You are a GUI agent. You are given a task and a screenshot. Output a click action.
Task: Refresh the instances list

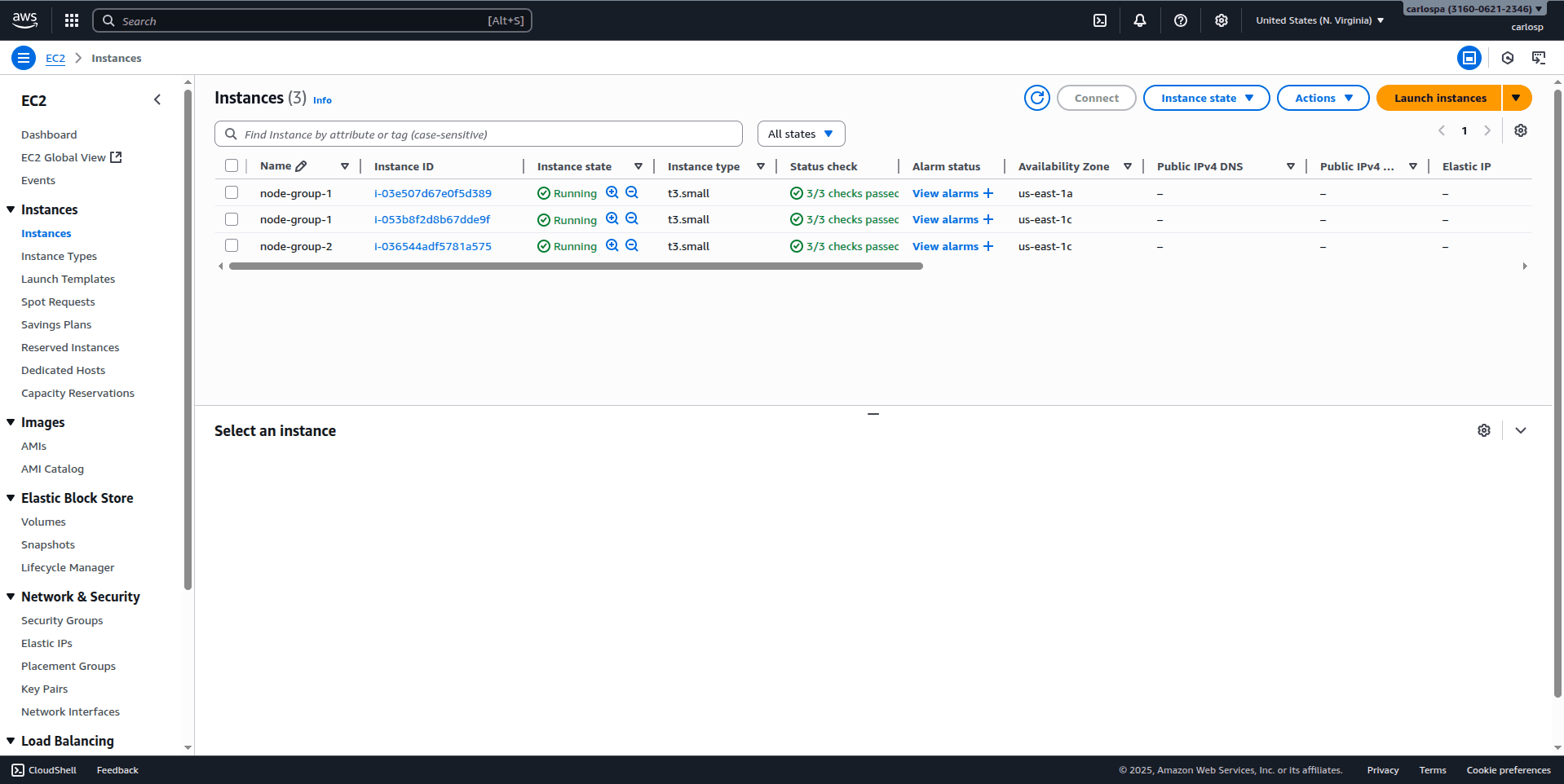pyautogui.click(x=1036, y=98)
